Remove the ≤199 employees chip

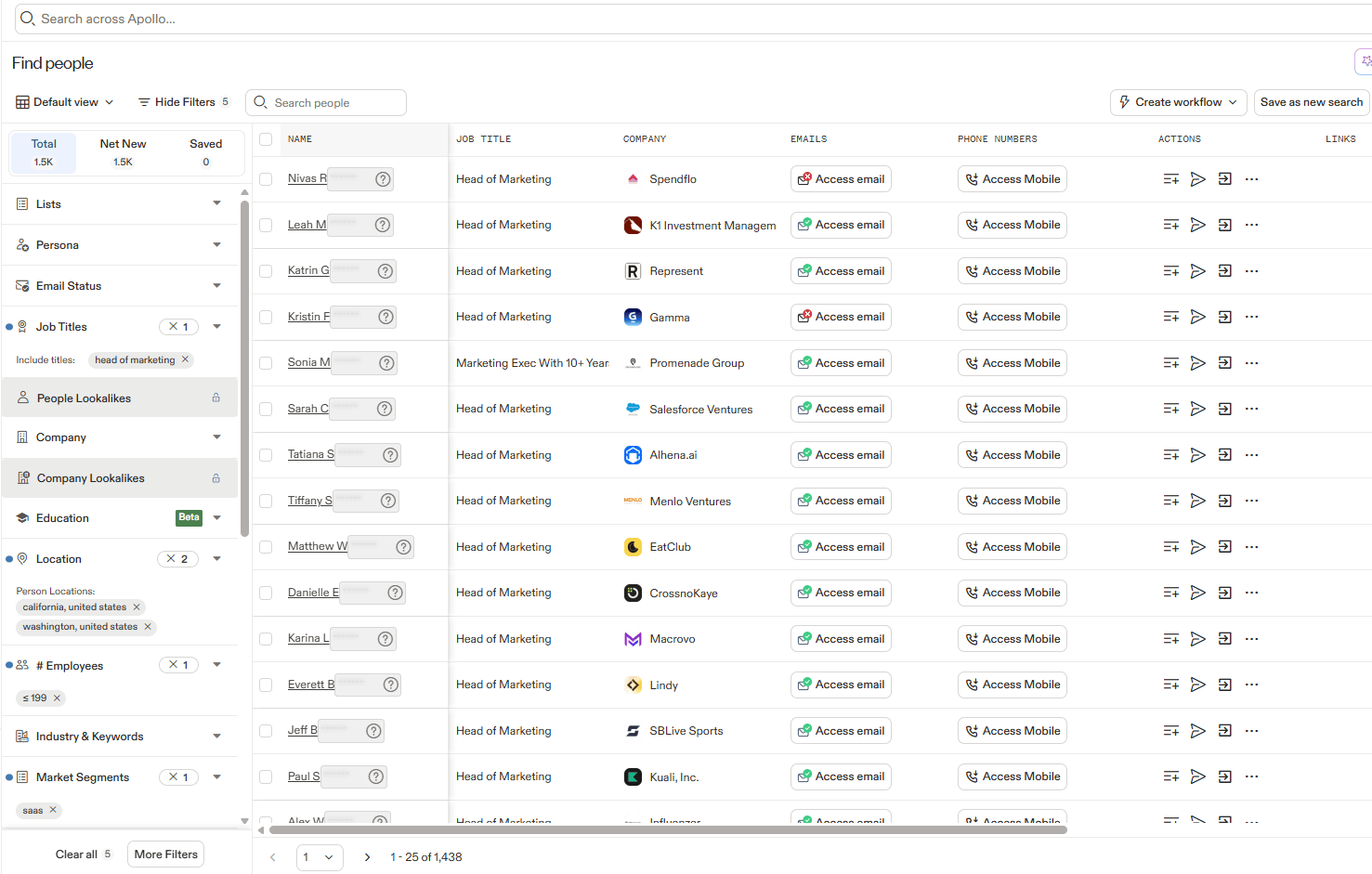pyautogui.click(x=57, y=698)
